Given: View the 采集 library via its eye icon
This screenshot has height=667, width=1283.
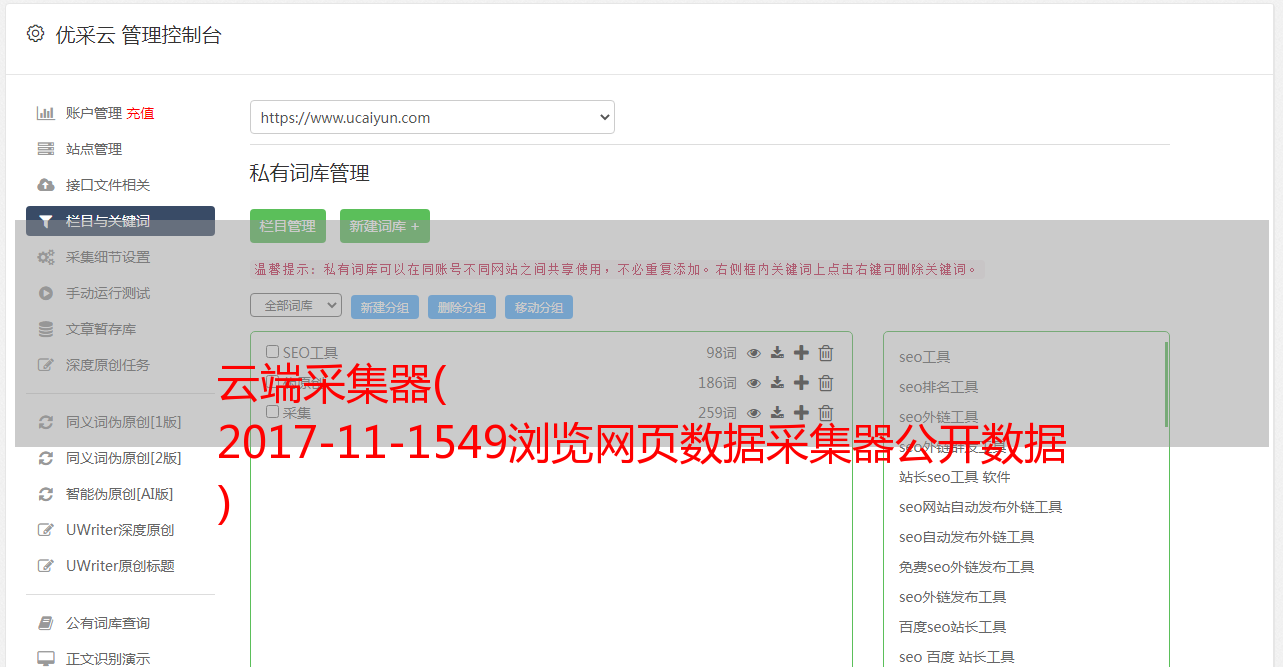Looking at the screenshot, I should coord(754,413).
